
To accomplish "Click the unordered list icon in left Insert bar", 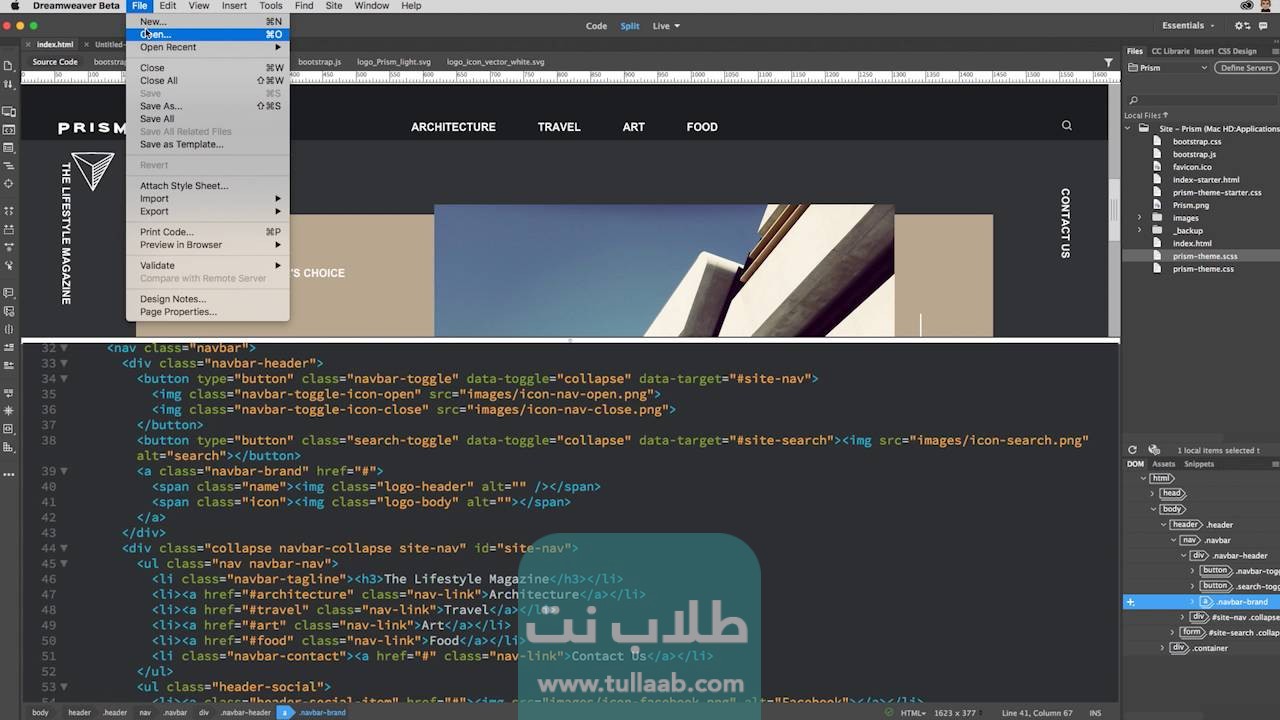I will coord(10,165).
